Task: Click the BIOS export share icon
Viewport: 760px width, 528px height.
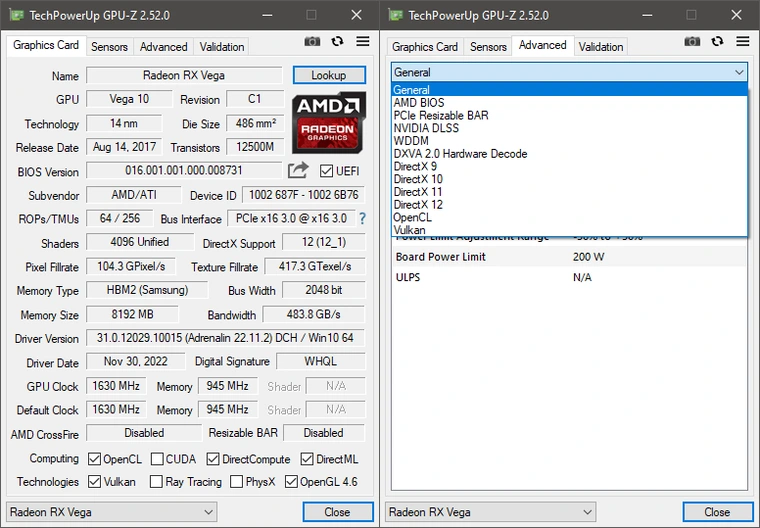Action: click(298, 170)
